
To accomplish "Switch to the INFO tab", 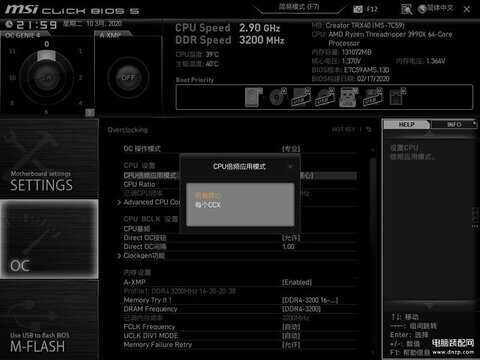I will [454, 124].
